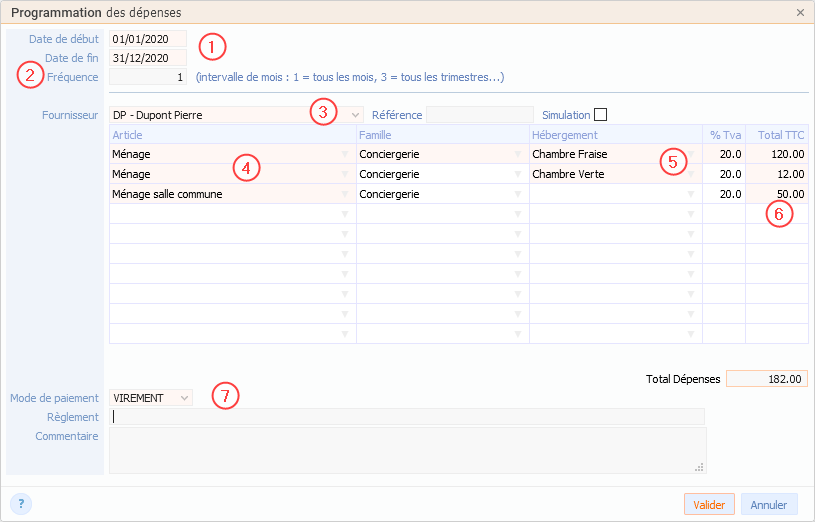Viewport: 815px width, 522px height.
Task: Expand the Mode de paiement dropdown
Action: point(184,398)
